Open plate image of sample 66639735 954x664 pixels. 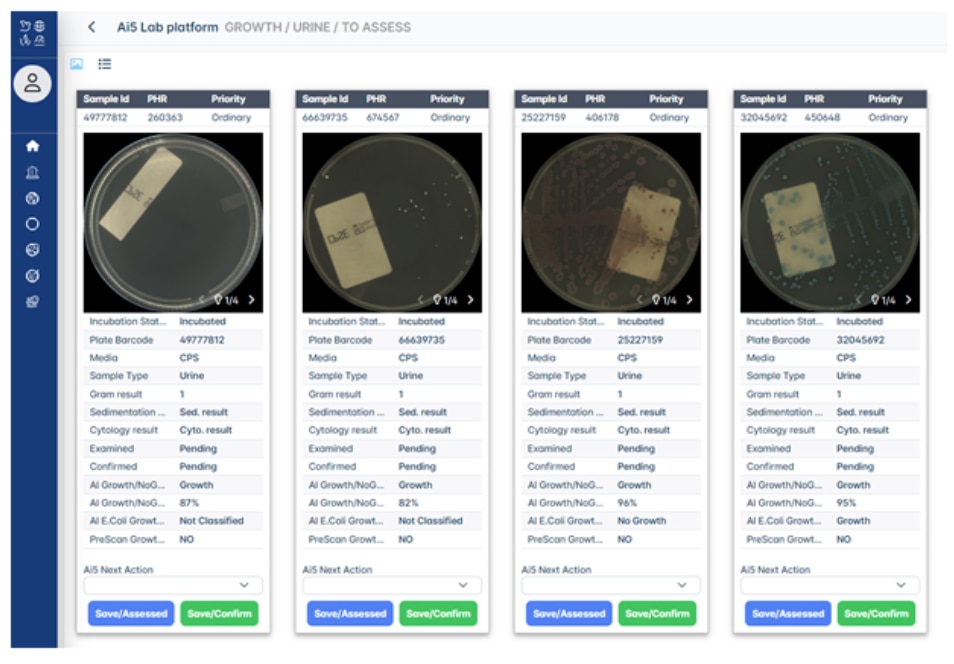[x=392, y=222]
